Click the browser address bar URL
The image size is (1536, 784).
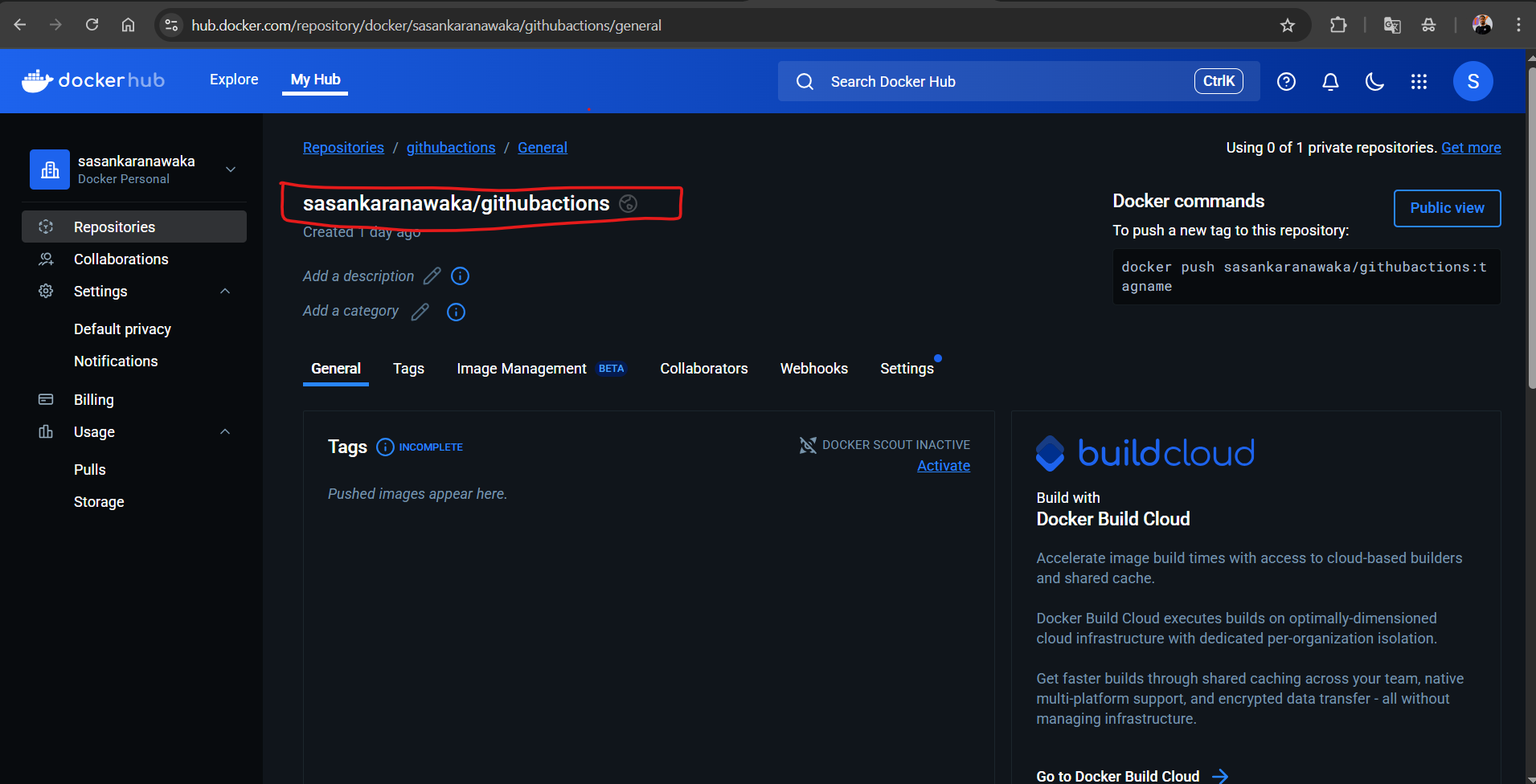click(x=426, y=26)
